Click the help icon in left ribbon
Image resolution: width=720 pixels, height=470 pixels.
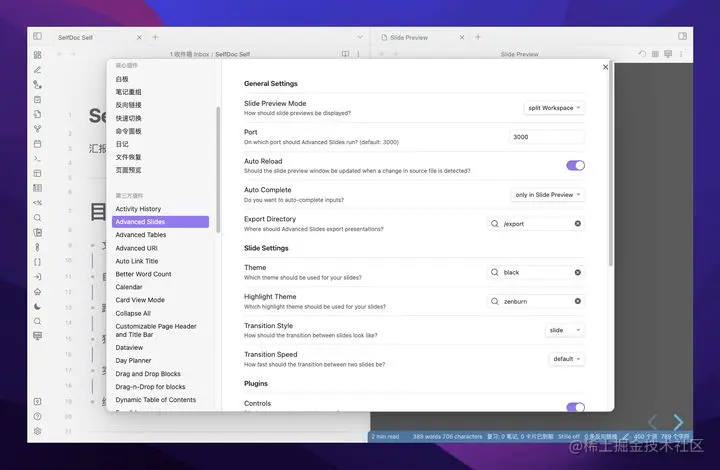(38, 416)
